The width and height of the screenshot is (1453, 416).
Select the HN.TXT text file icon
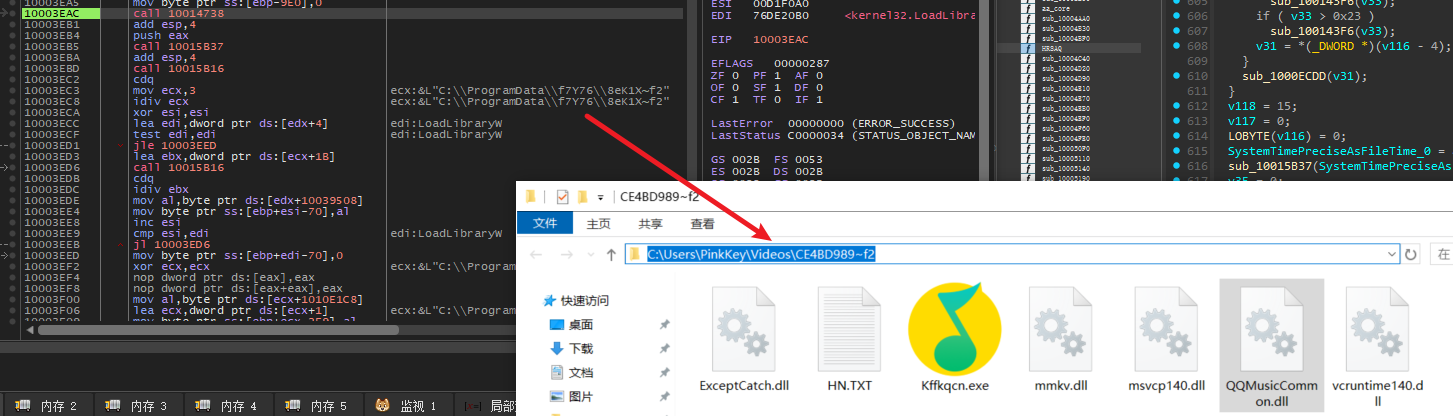849,328
